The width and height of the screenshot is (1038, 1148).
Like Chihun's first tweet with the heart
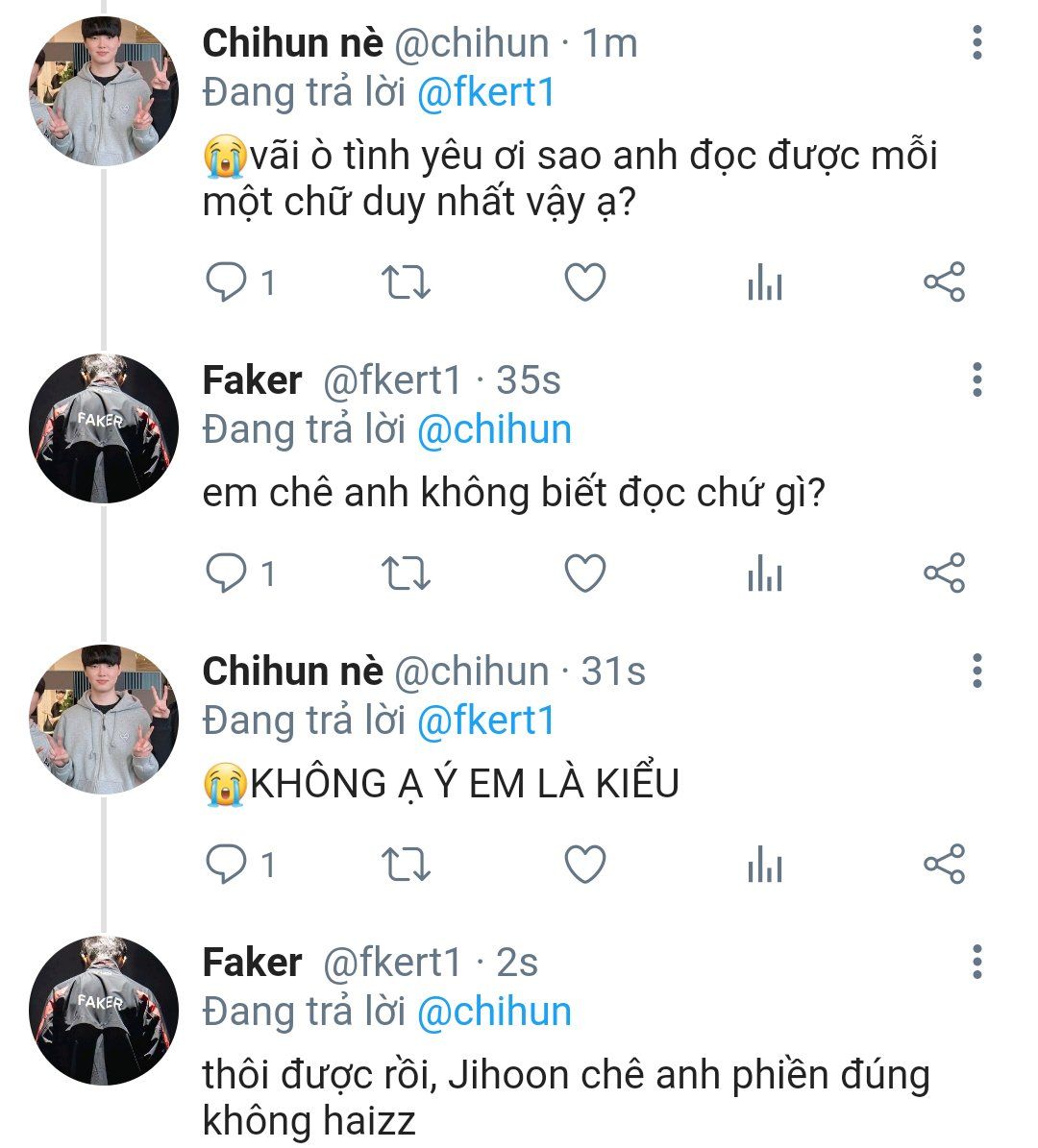584,282
